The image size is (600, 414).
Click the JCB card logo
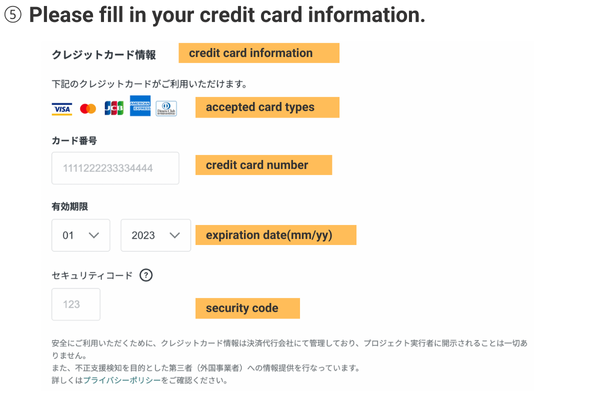(x=113, y=108)
